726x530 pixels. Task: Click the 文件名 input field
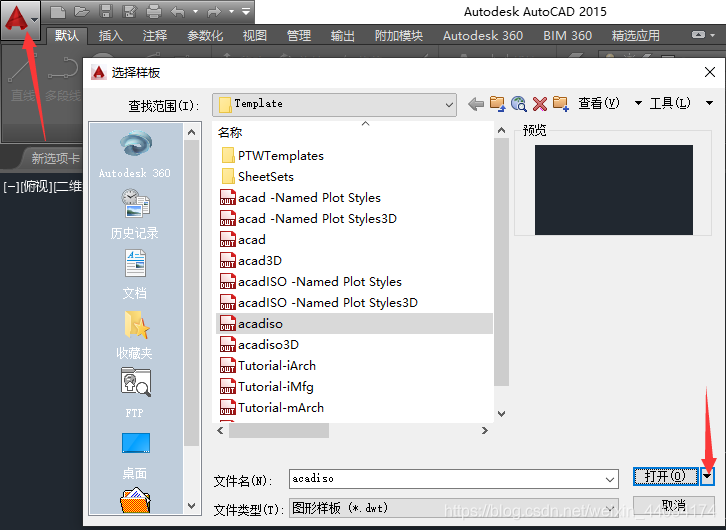click(453, 479)
